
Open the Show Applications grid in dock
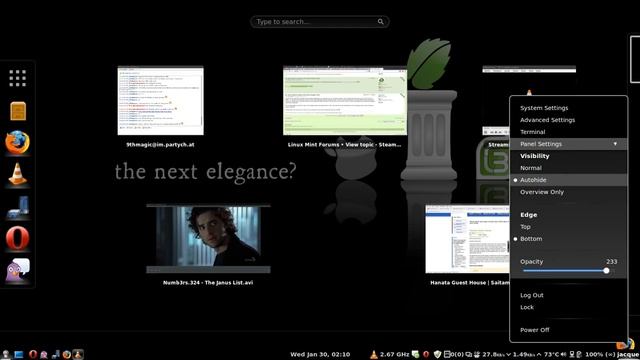click(18, 78)
